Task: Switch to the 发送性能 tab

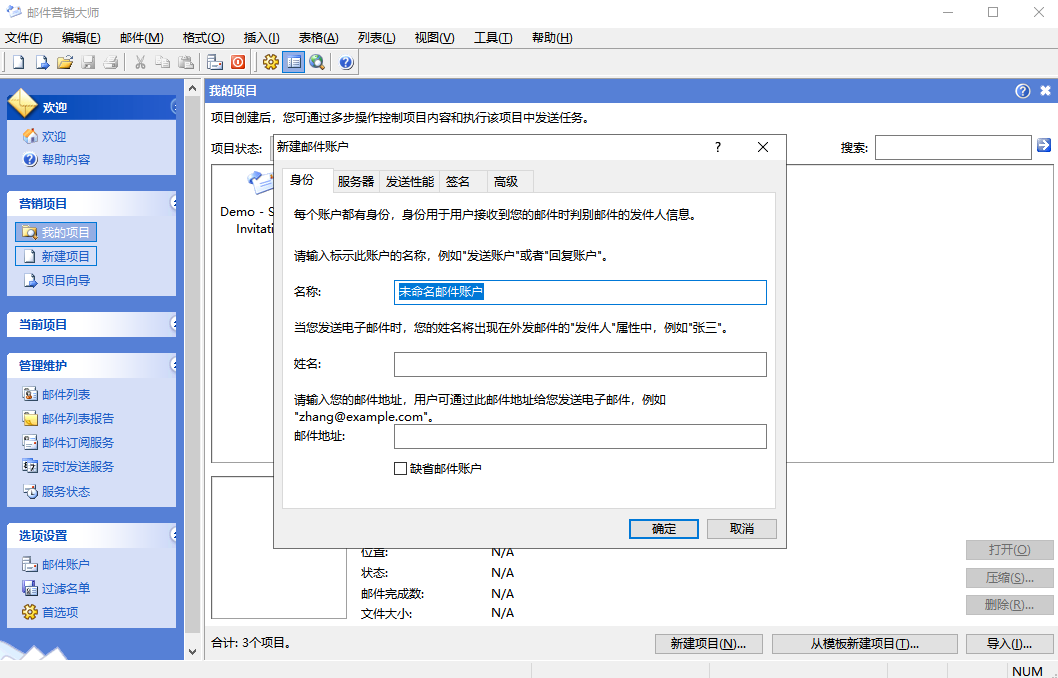Action: (x=410, y=181)
